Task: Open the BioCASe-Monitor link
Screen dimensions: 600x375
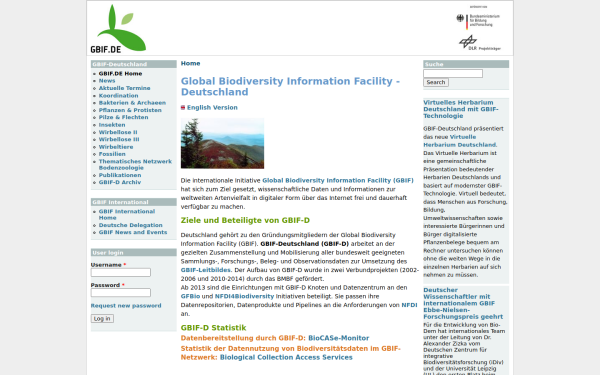Action: 339,338
